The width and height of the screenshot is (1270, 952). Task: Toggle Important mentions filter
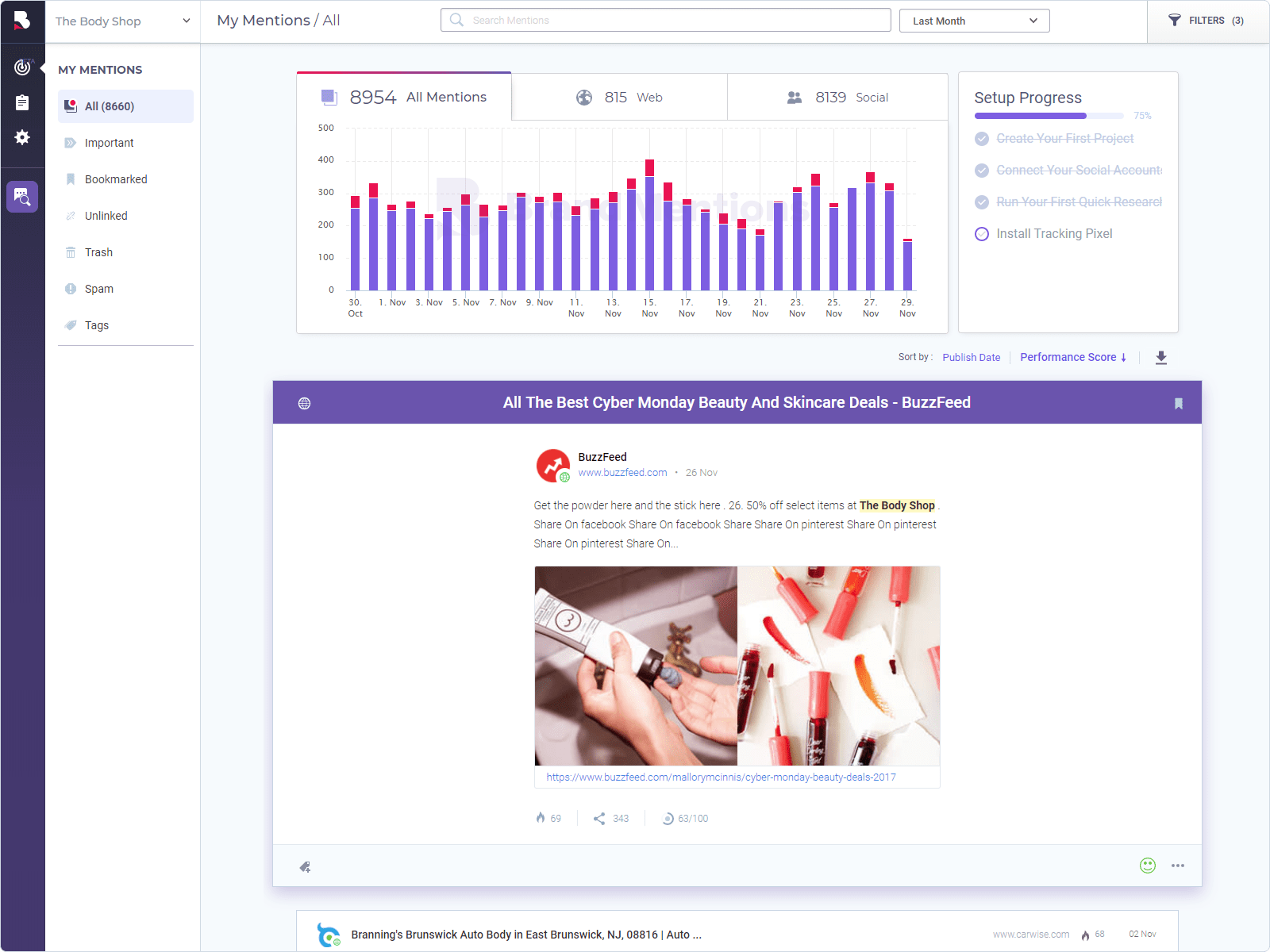(109, 143)
